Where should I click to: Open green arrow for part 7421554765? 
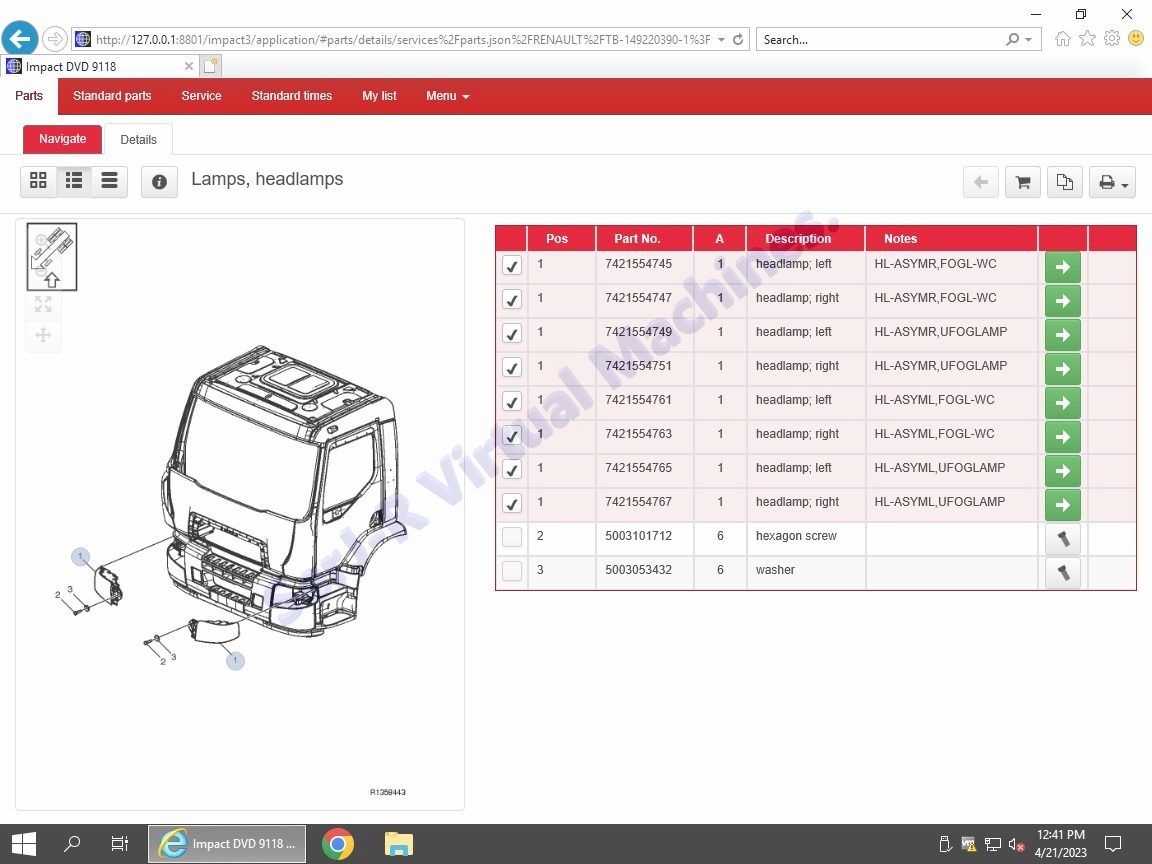point(1062,471)
